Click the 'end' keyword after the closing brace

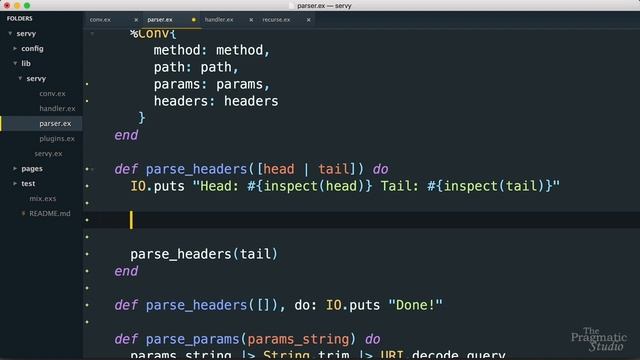pyautogui.click(x=126, y=135)
